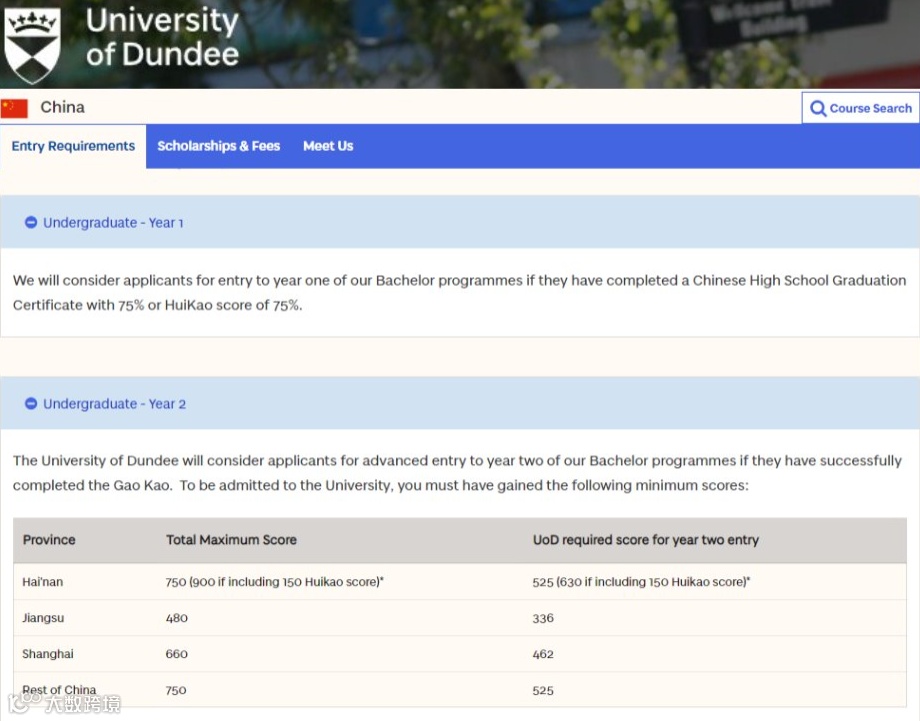Click the minus circle icon beside Undergraduate - Year 2
Screen dimensions: 920x721
[x=31, y=404]
